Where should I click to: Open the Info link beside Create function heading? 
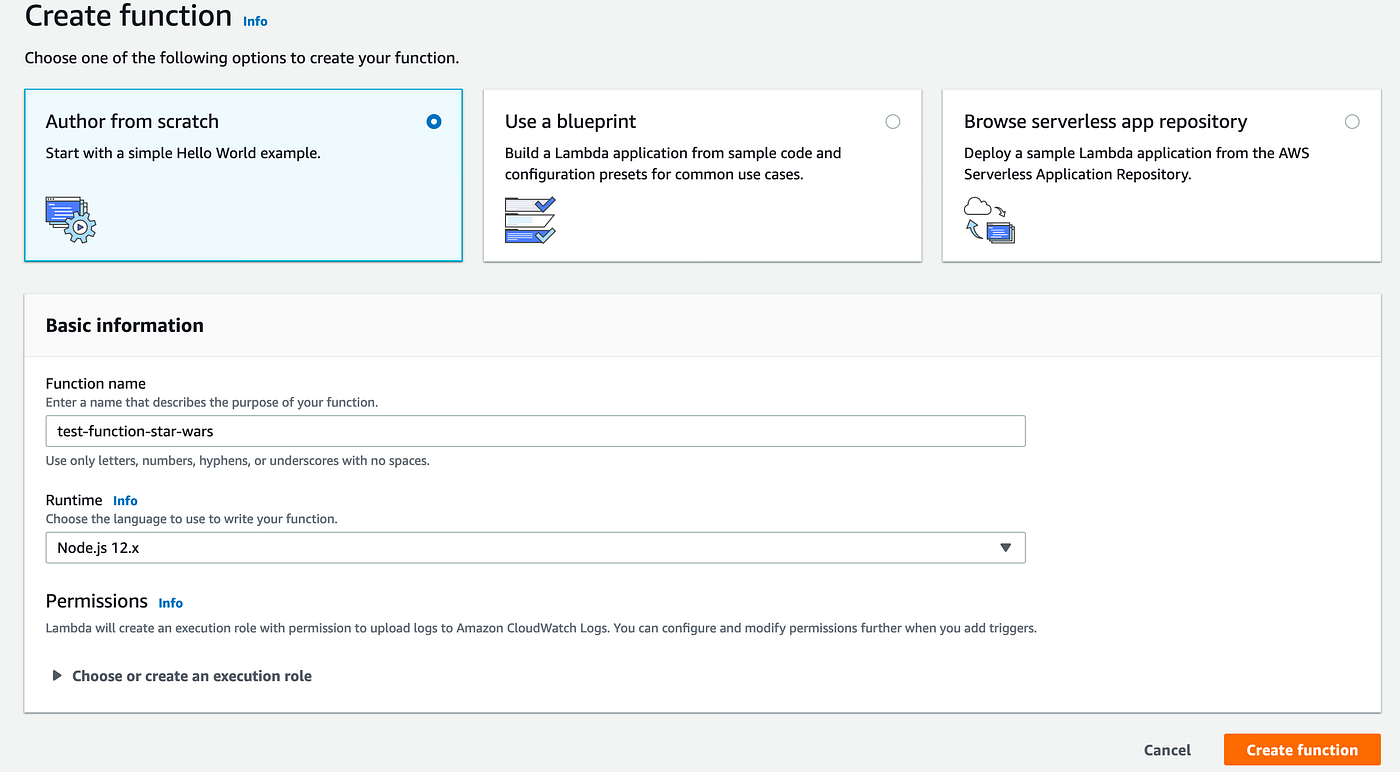tap(255, 21)
